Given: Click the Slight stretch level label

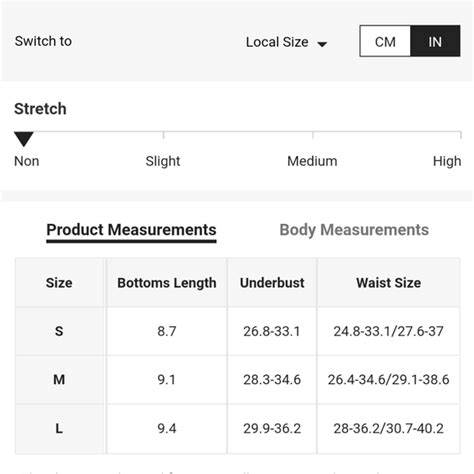Looking at the screenshot, I should click(x=163, y=161).
